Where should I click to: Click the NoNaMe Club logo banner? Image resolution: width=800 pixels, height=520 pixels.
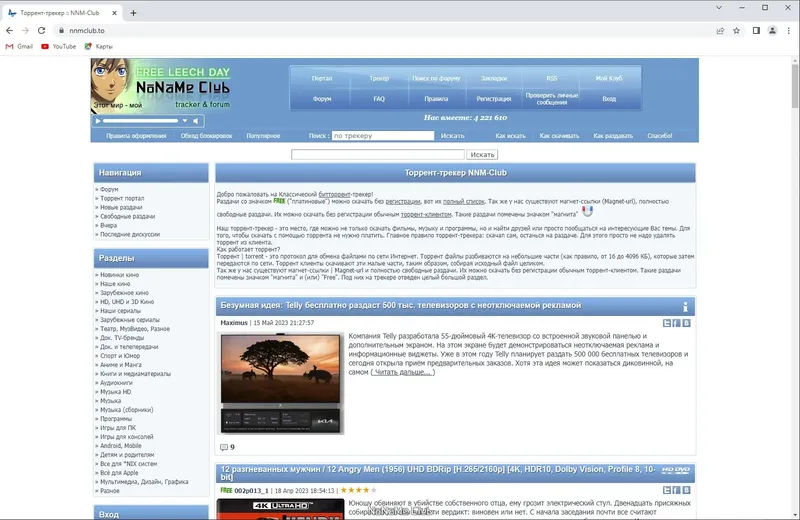(161, 86)
